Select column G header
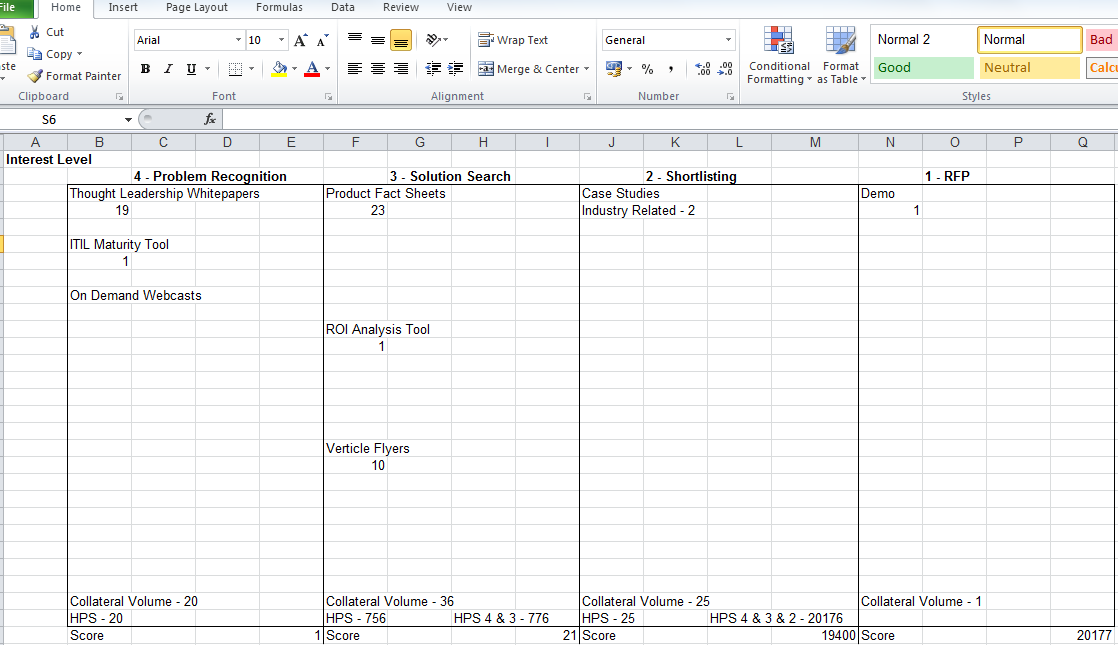 pyautogui.click(x=419, y=143)
